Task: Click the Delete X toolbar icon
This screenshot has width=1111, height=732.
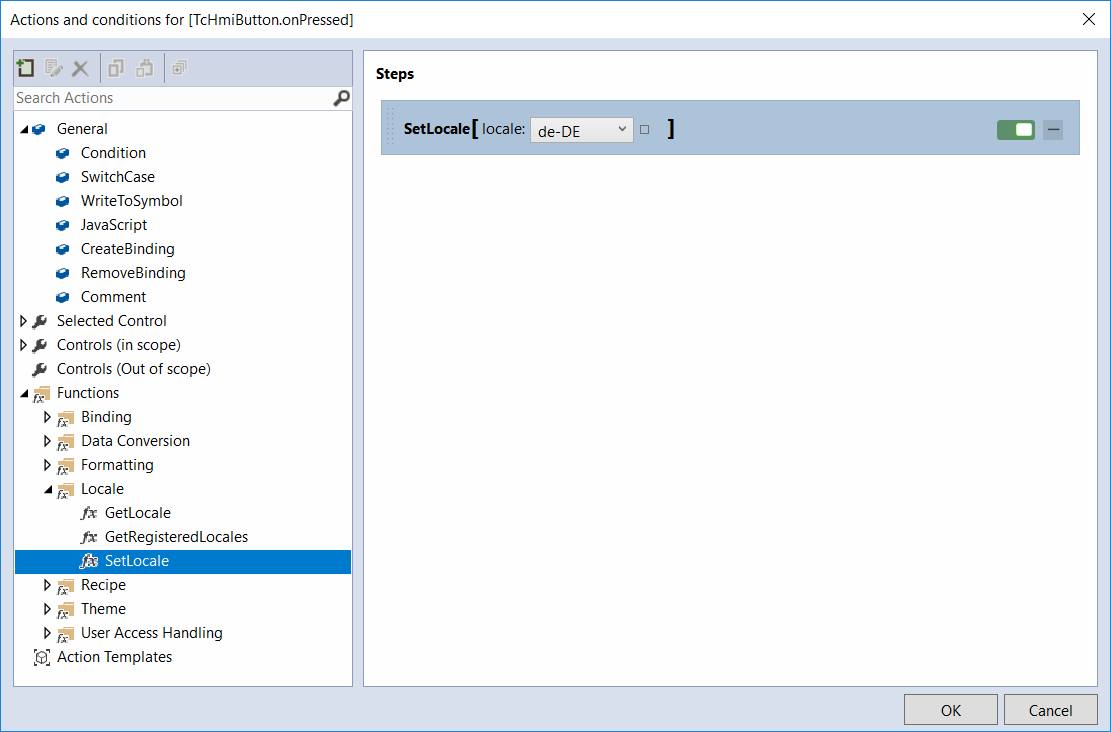Action: pyautogui.click(x=81, y=69)
